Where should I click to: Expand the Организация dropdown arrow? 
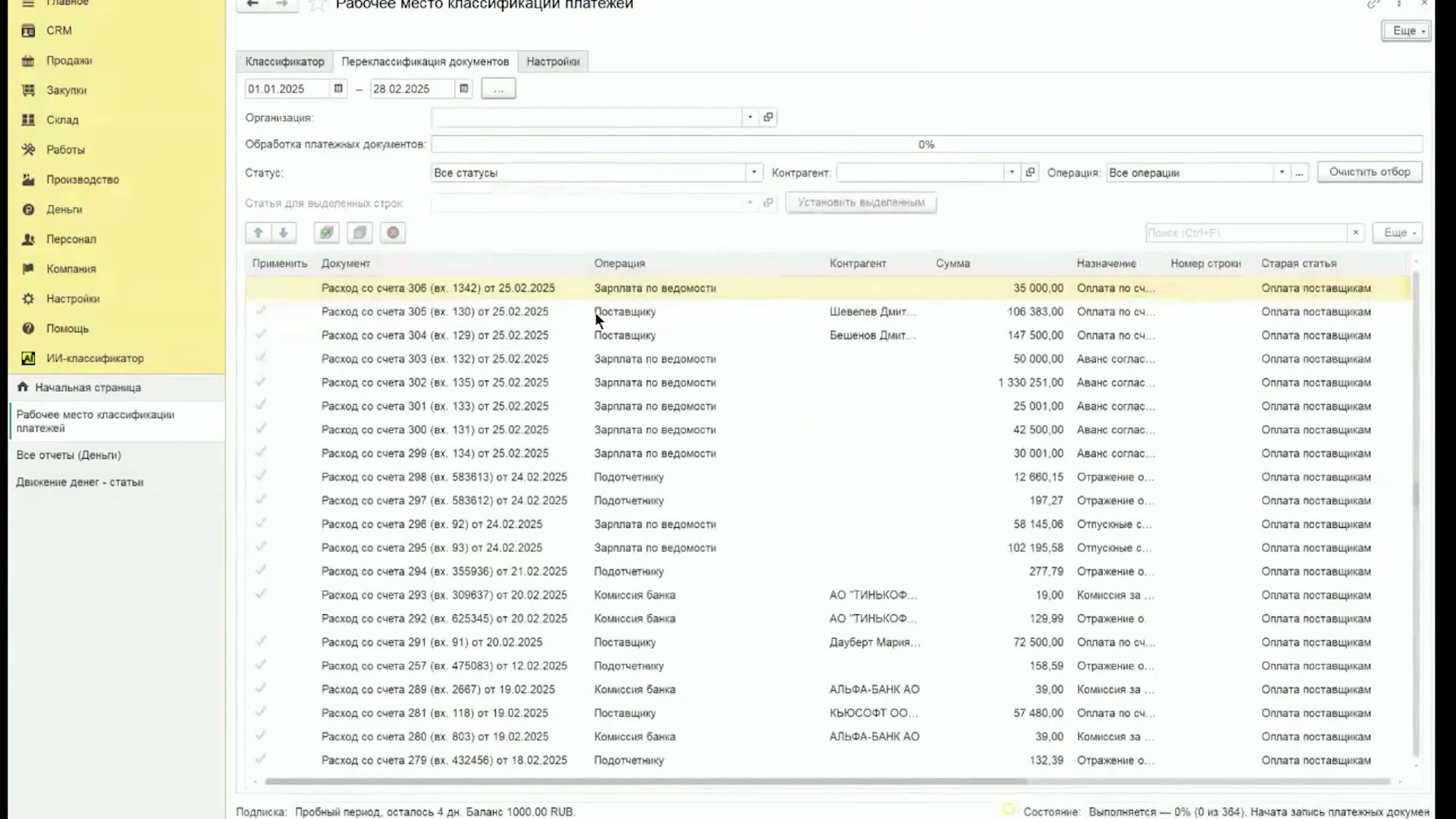point(750,118)
